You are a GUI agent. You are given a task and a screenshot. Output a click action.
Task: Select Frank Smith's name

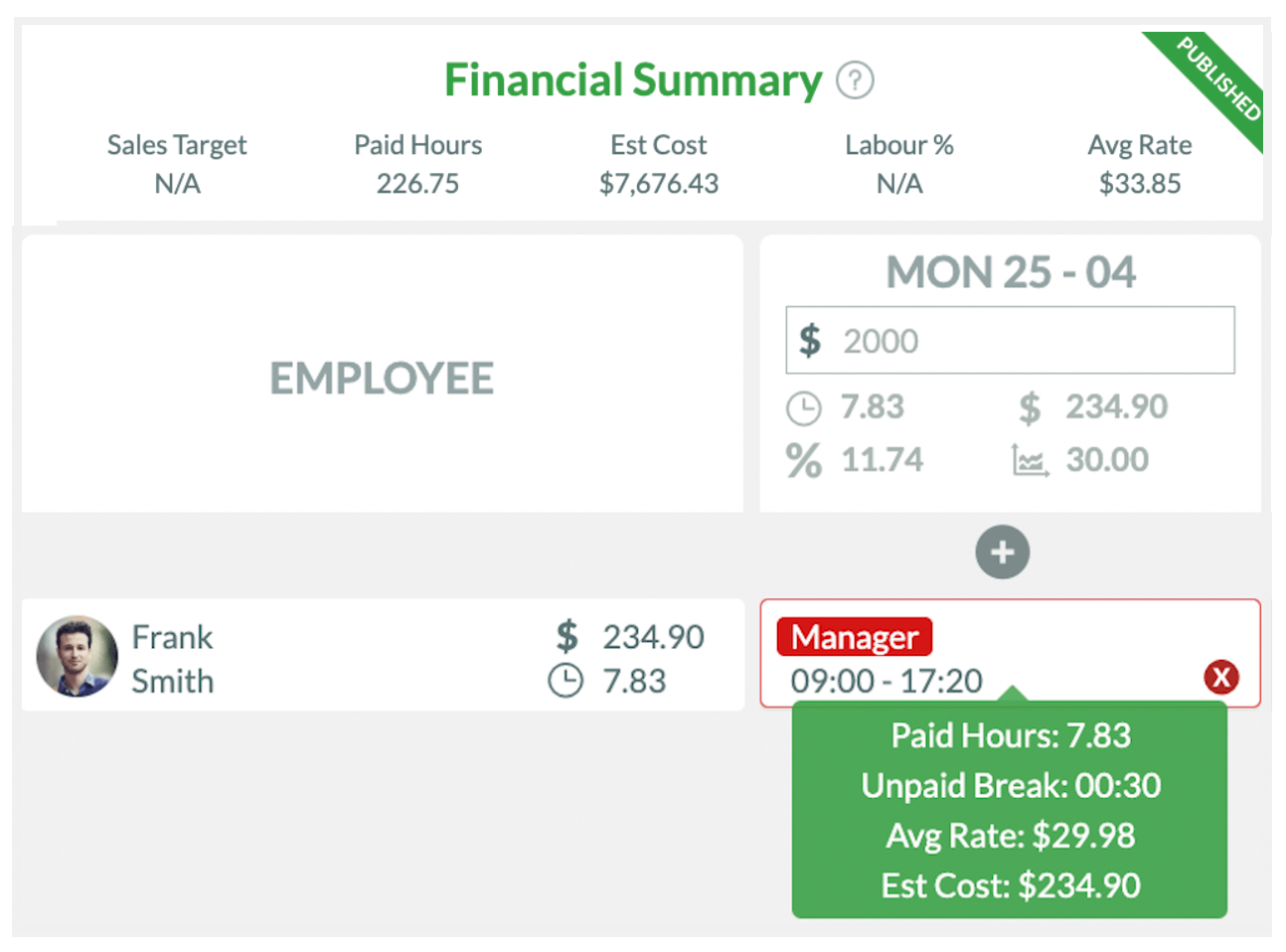click(x=172, y=658)
